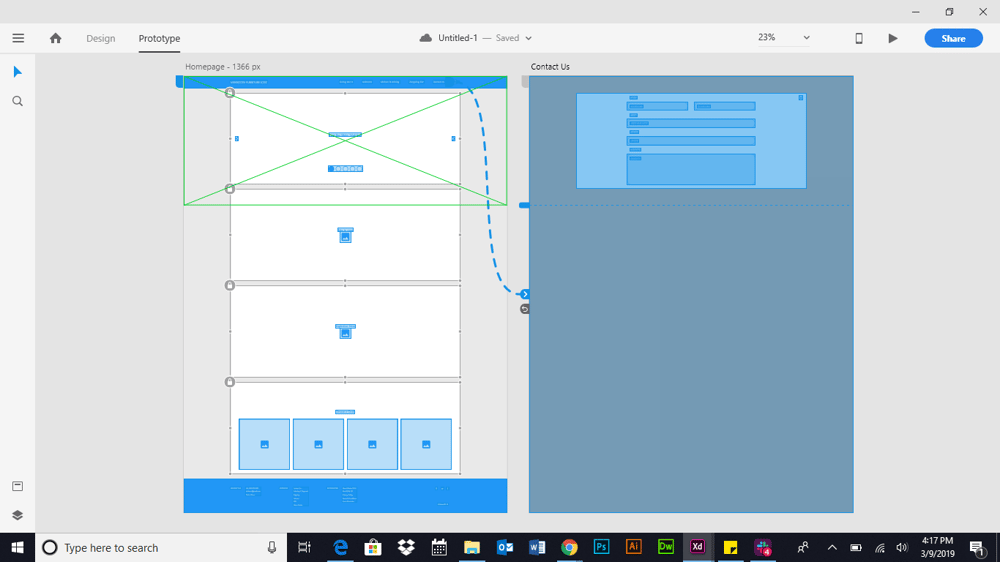Select the third image card in the Homepage bottom row

coord(372,444)
